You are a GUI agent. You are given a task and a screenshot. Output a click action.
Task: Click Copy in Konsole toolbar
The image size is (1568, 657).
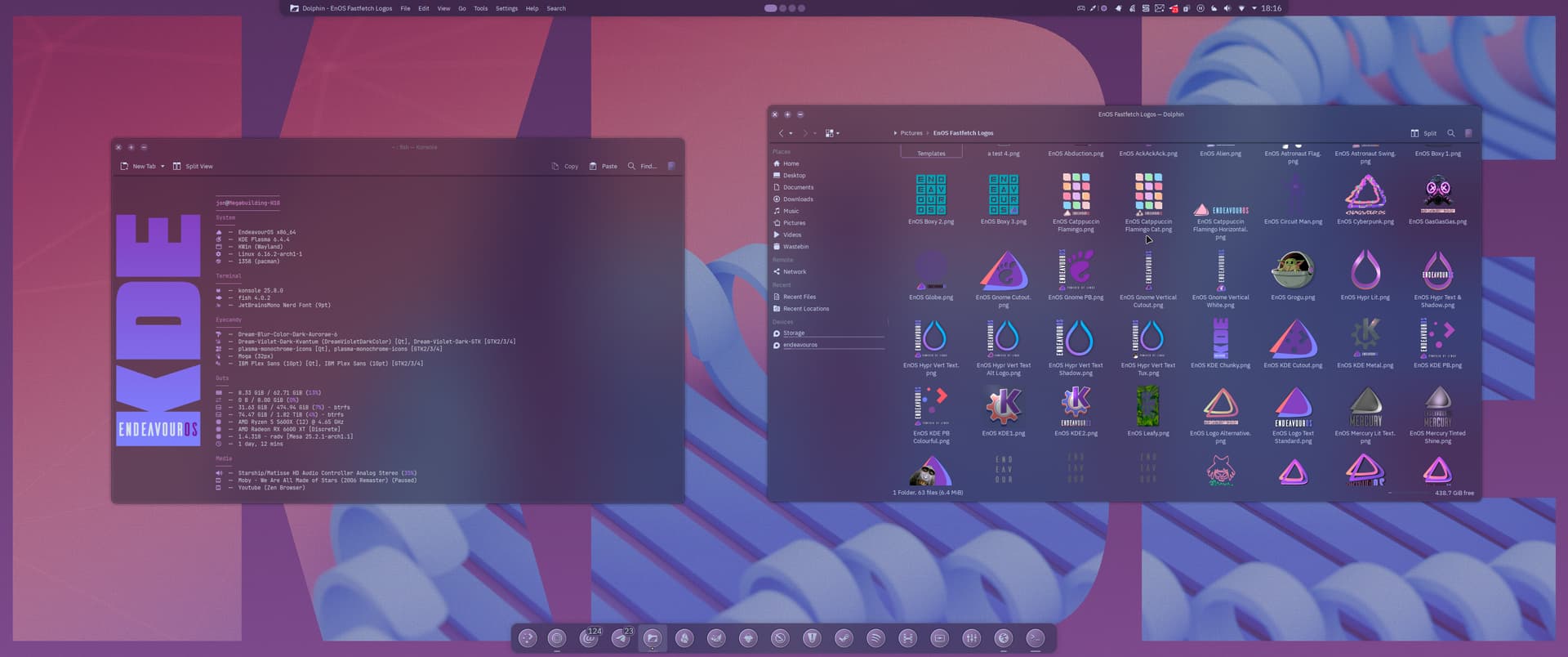[564, 166]
